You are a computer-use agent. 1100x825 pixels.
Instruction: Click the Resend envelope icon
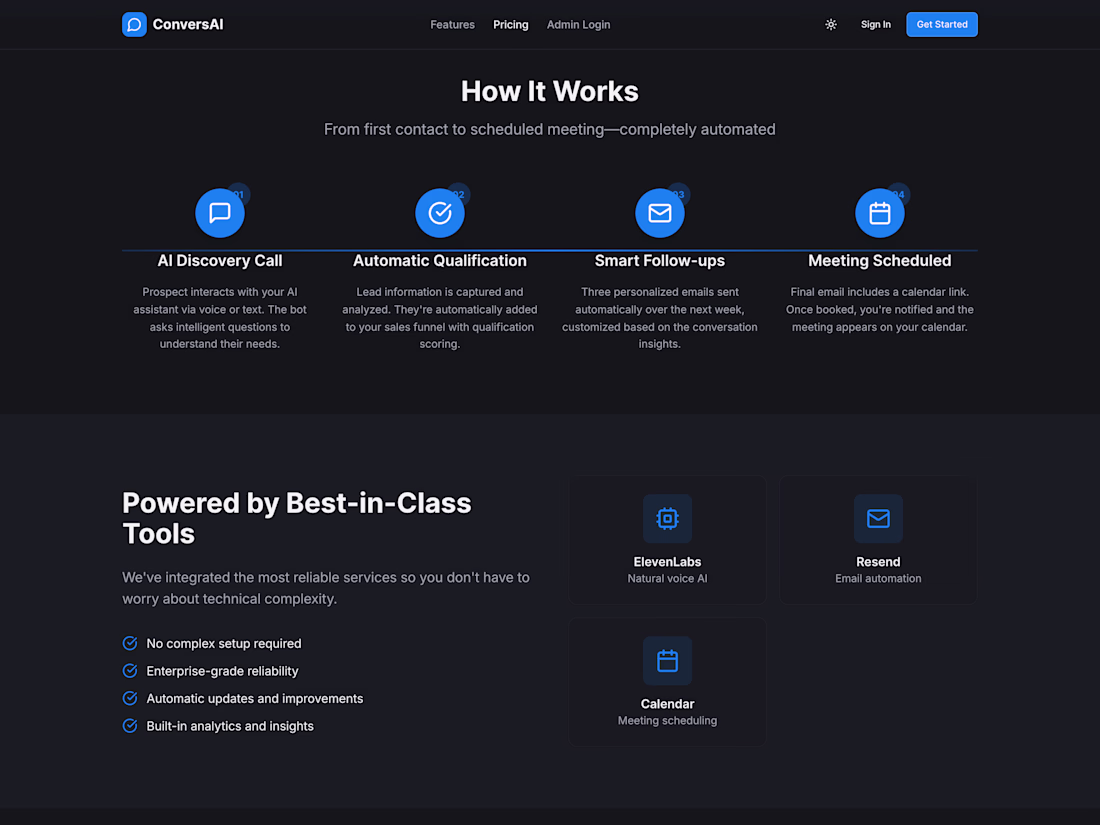[878, 518]
